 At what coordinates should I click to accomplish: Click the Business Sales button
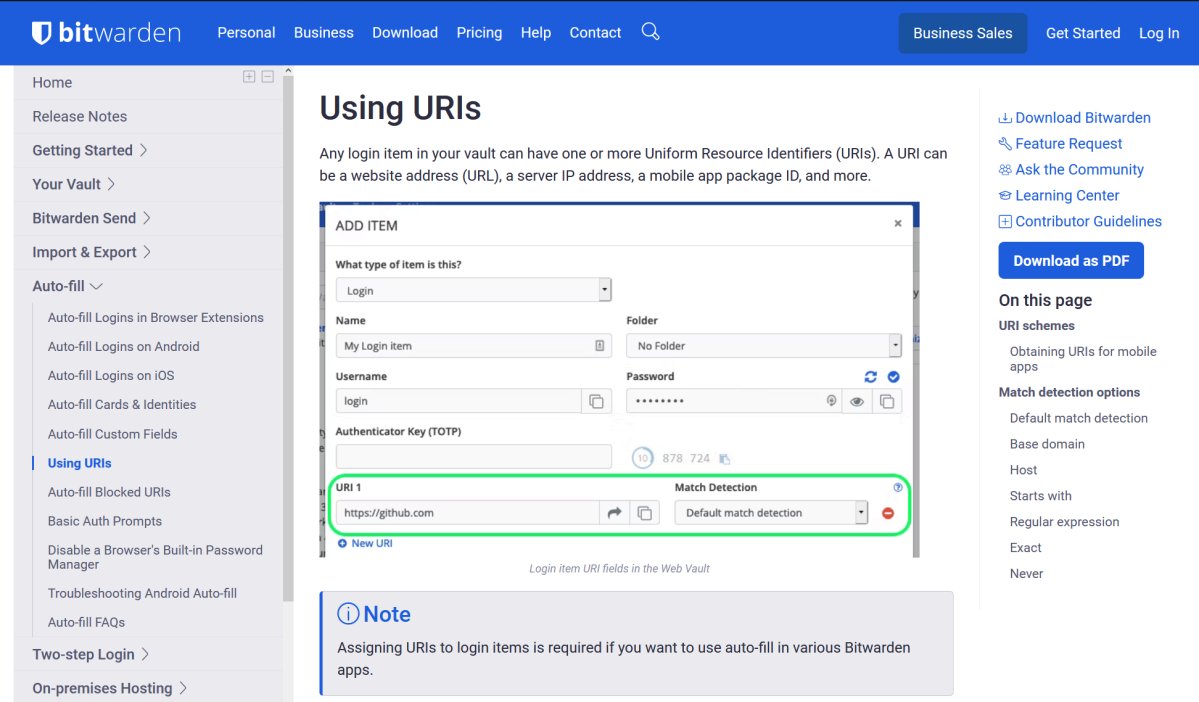pos(963,33)
